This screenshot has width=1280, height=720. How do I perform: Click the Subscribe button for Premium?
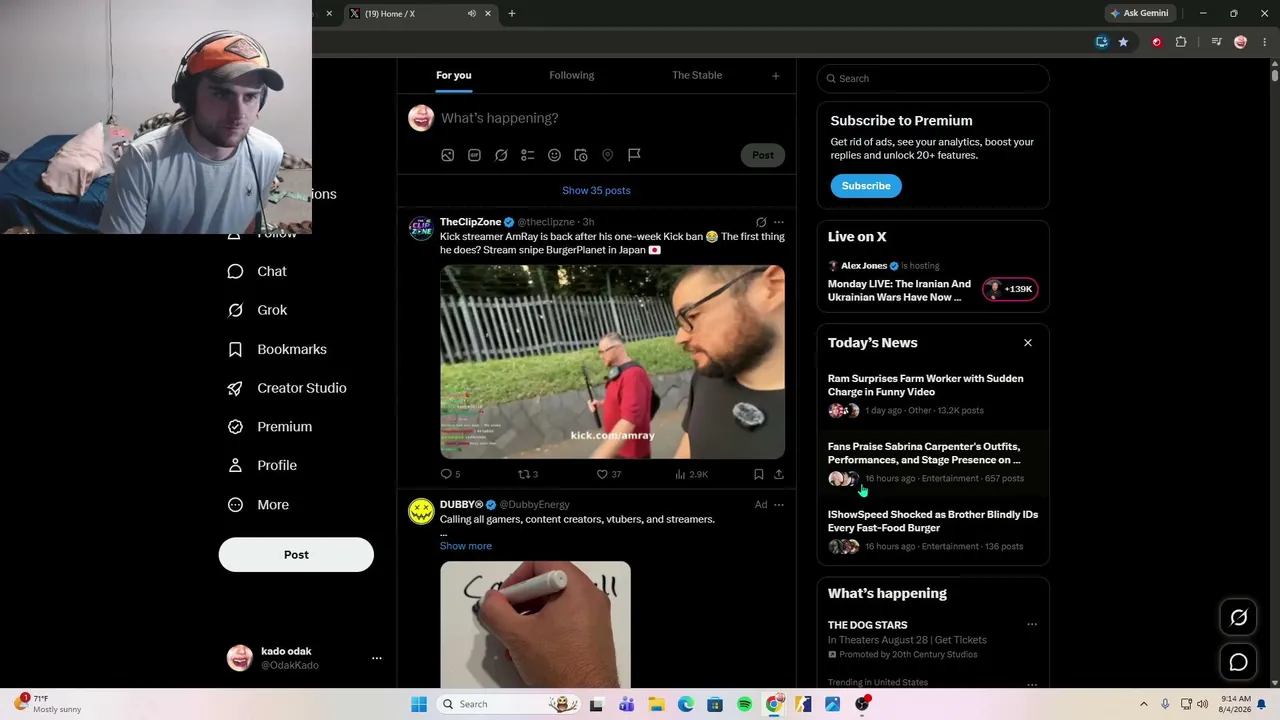click(x=866, y=186)
